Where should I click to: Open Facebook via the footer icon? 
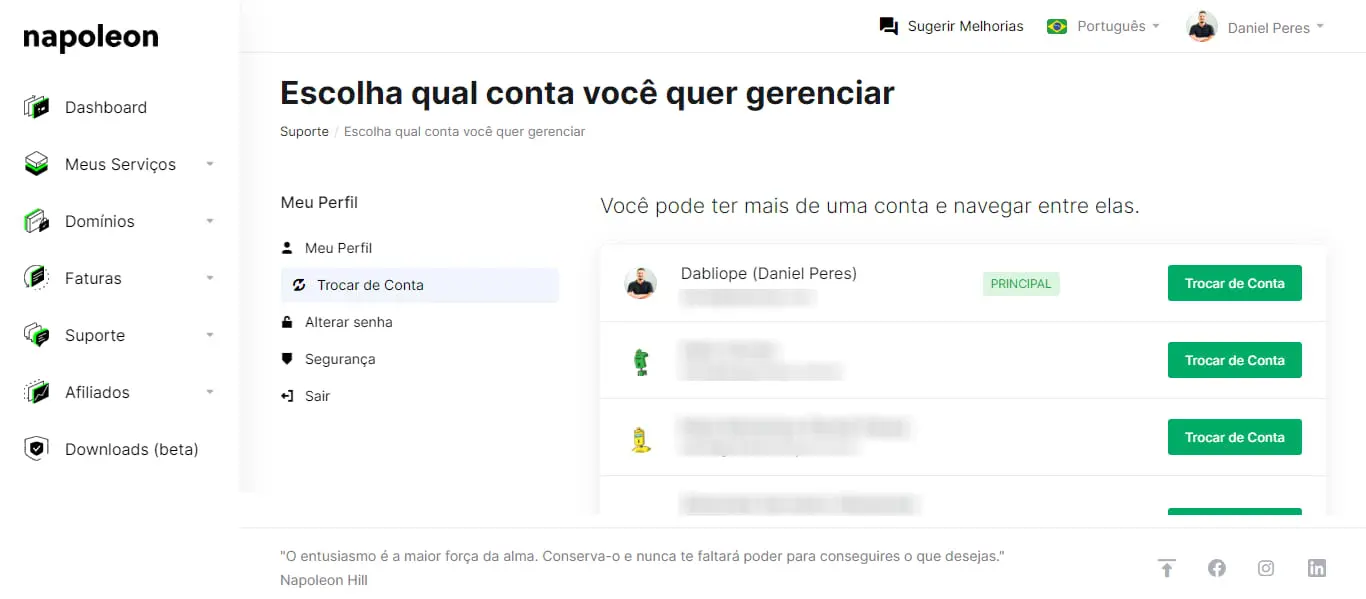click(x=1216, y=568)
